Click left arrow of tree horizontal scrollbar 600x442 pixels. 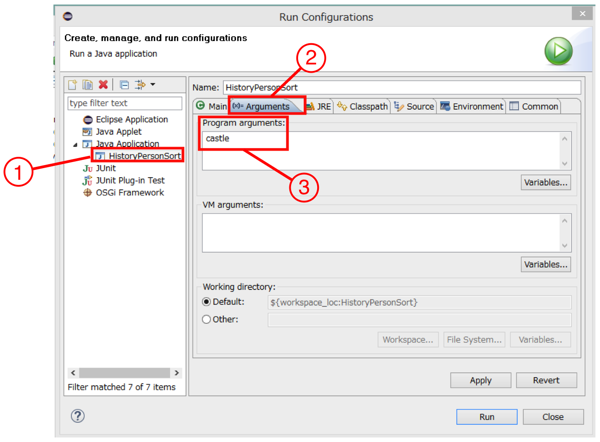pos(73,373)
